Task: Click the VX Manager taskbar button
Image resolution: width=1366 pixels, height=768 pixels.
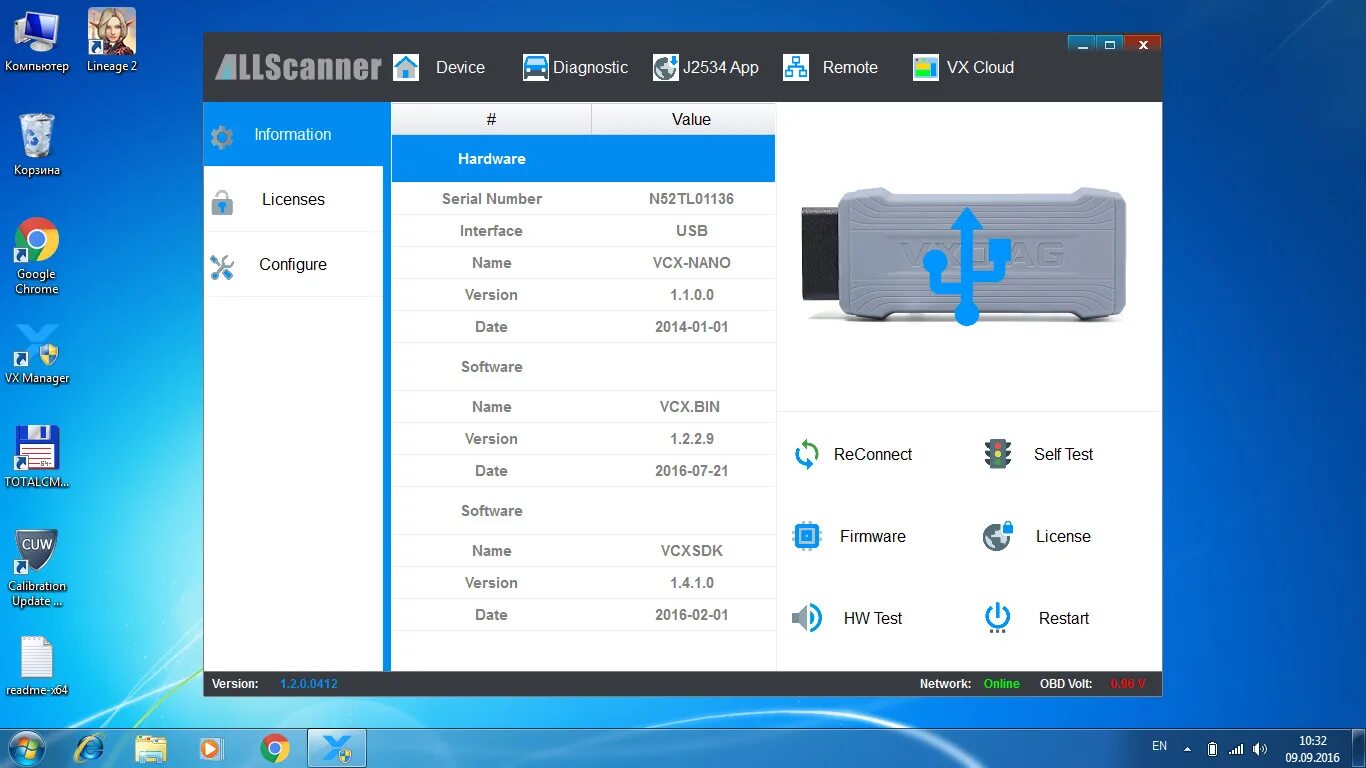Action: coord(337,748)
